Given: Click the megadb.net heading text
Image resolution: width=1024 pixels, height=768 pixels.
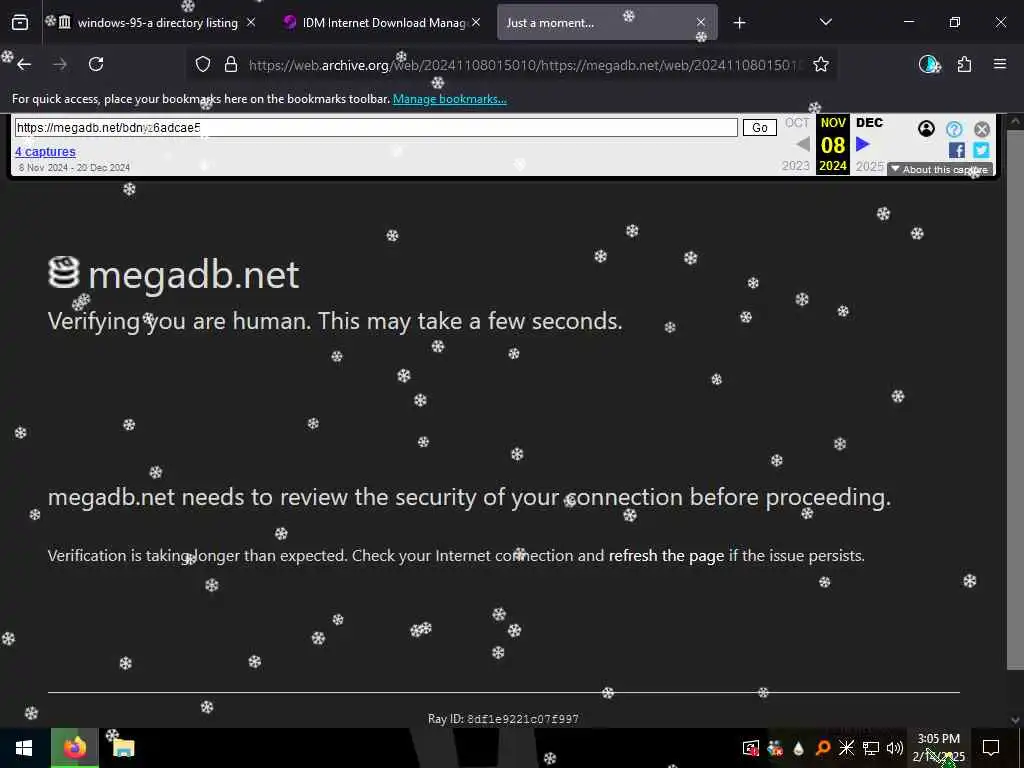Looking at the screenshot, I should [x=193, y=275].
